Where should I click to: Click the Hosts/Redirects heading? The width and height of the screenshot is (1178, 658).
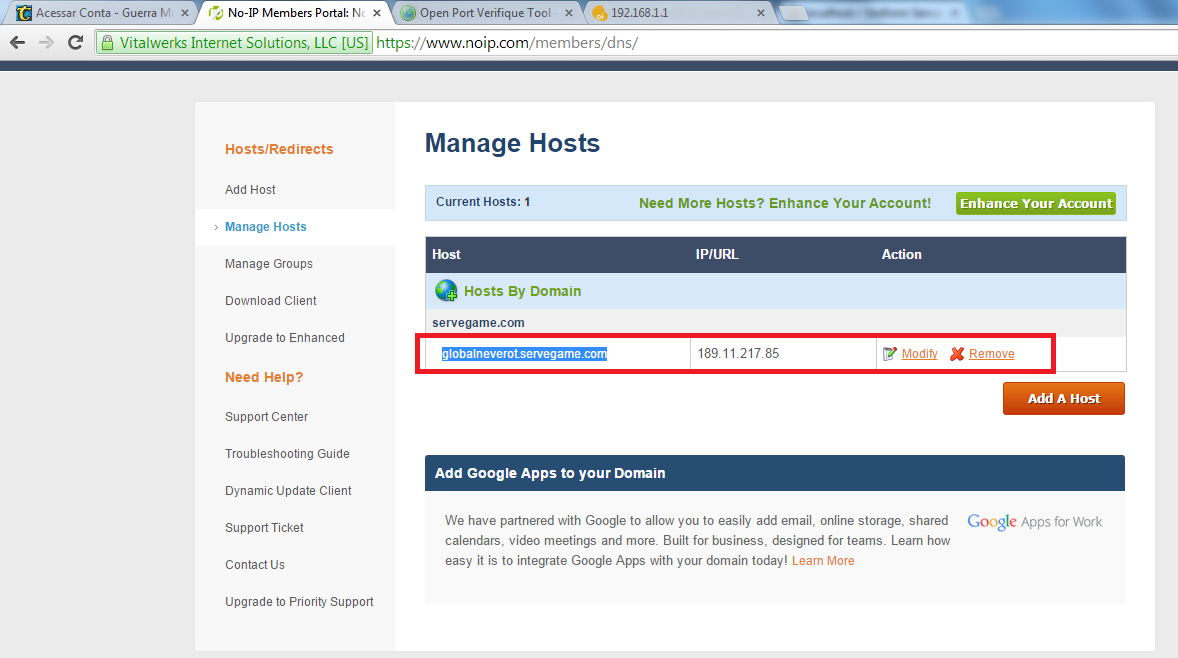279,149
